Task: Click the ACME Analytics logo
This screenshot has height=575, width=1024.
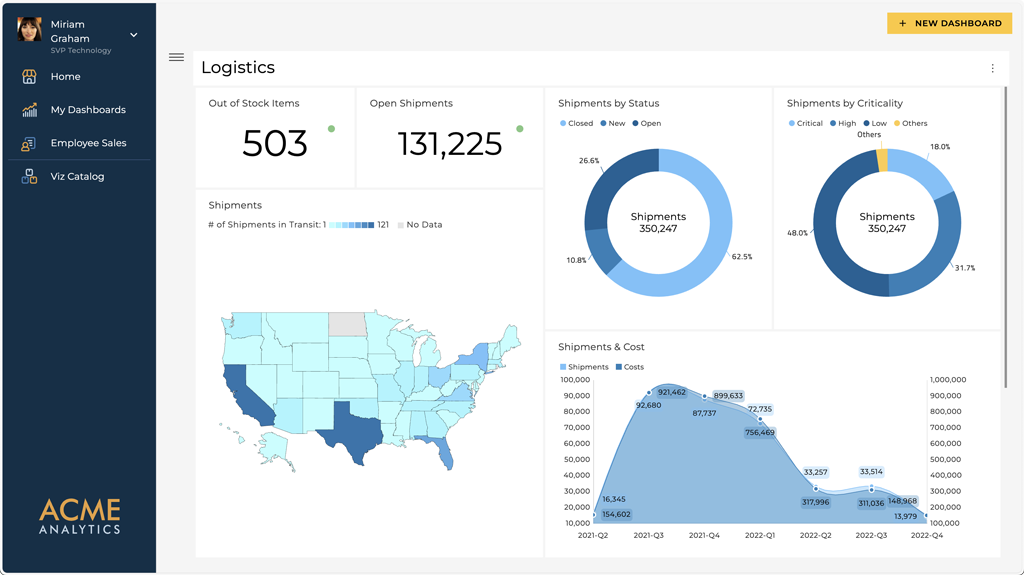Action: 79,516
